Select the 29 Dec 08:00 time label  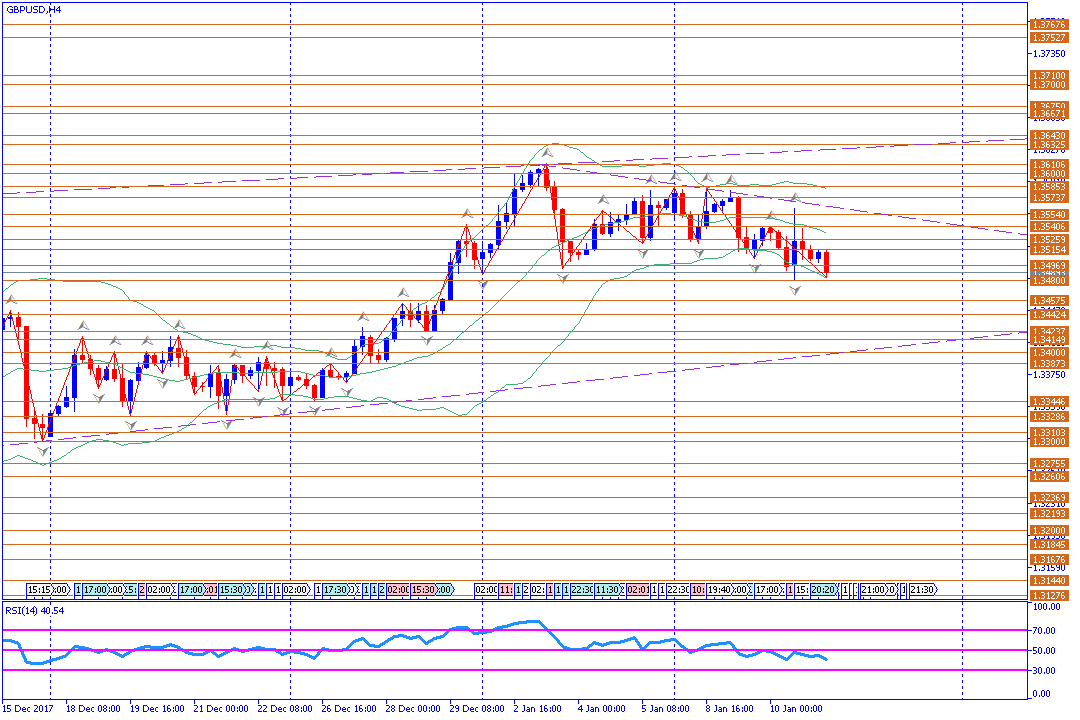click(477, 708)
